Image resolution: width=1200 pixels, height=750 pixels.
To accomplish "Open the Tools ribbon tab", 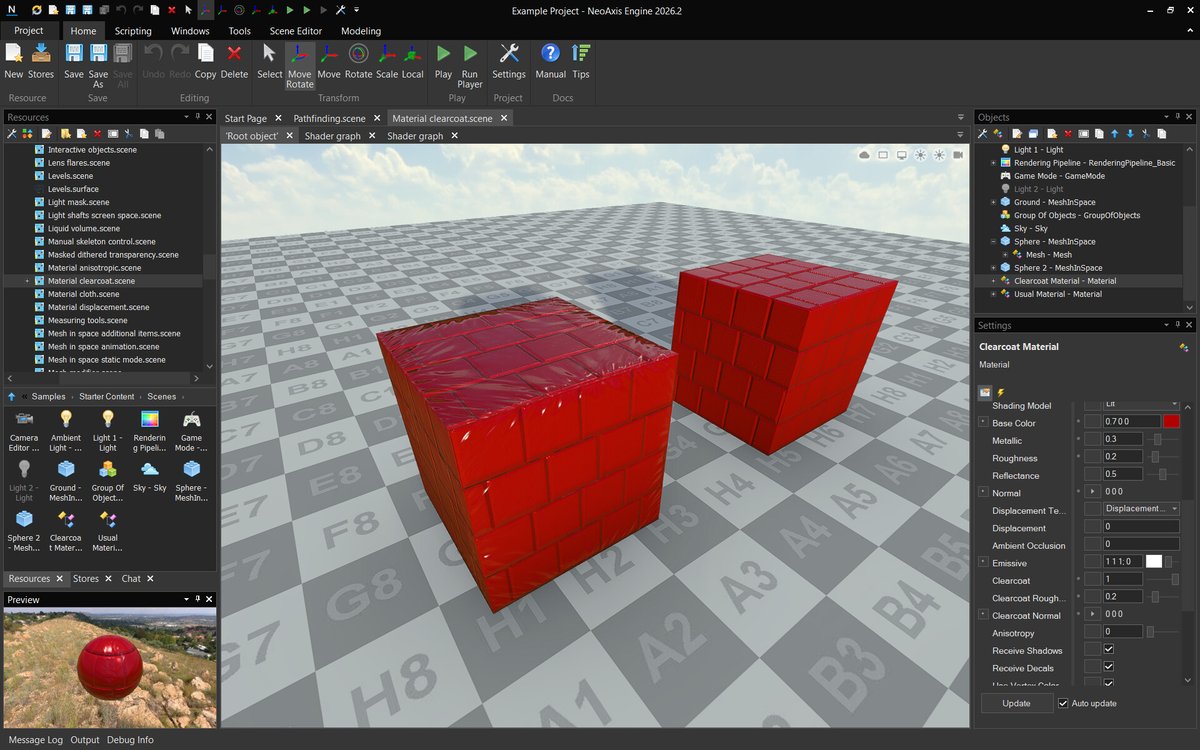I will [x=240, y=31].
